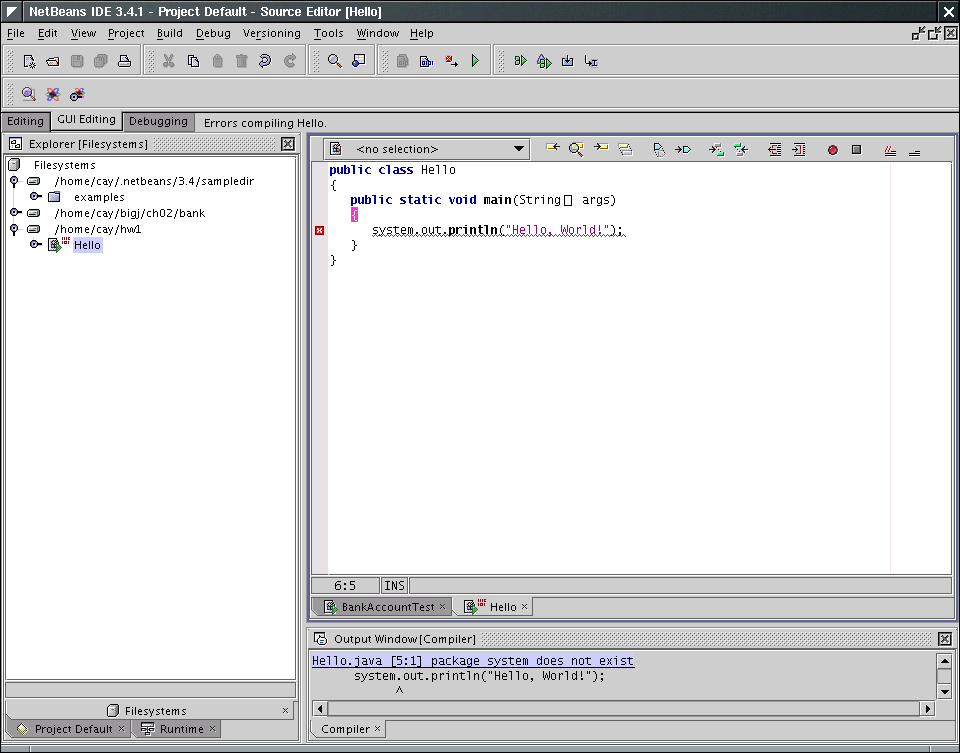Open the Tools menu
The width and height of the screenshot is (960, 753).
click(328, 33)
